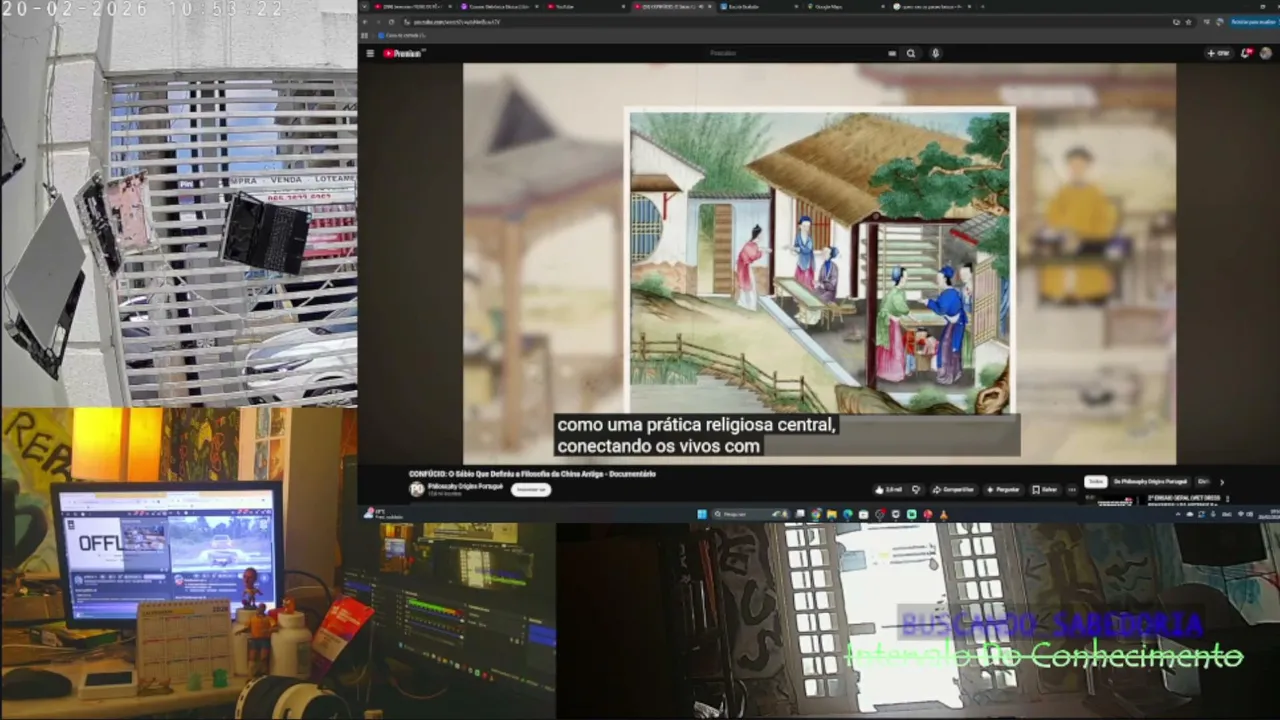The width and height of the screenshot is (1280, 720).
Task: Open the YouTube guide hamburger menu
Action: tap(370, 54)
